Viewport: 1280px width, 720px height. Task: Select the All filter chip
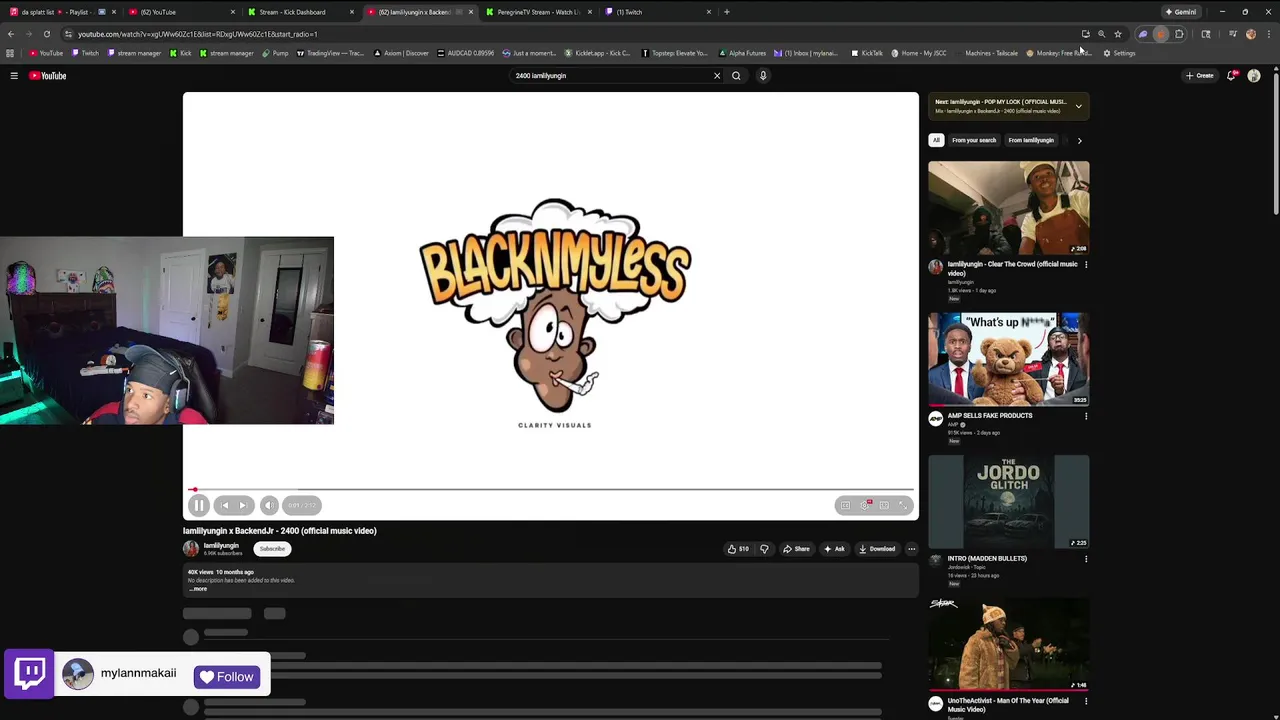pyautogui.click(x=936, y=140)
